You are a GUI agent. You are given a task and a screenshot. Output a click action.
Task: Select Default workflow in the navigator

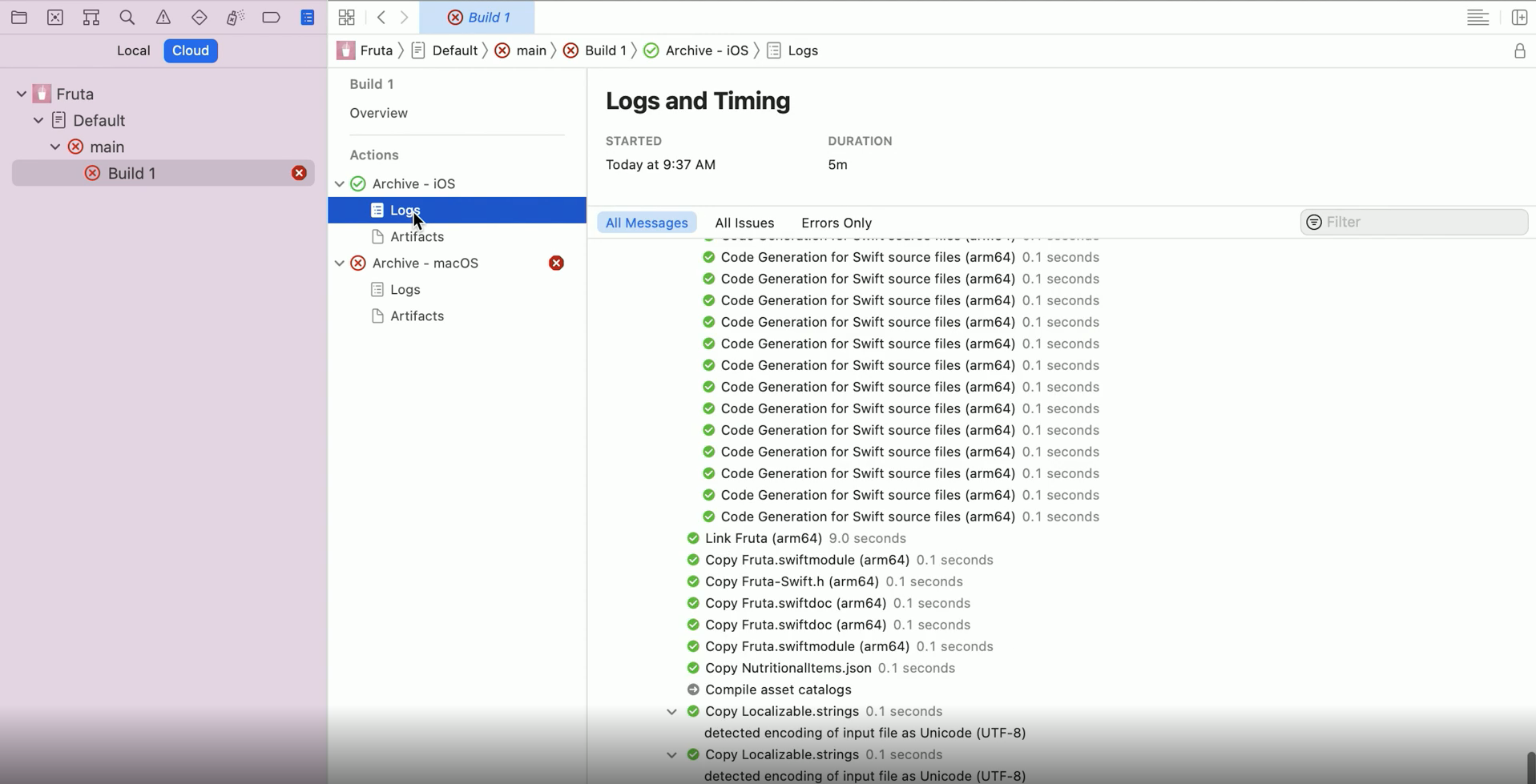[99, 120]
